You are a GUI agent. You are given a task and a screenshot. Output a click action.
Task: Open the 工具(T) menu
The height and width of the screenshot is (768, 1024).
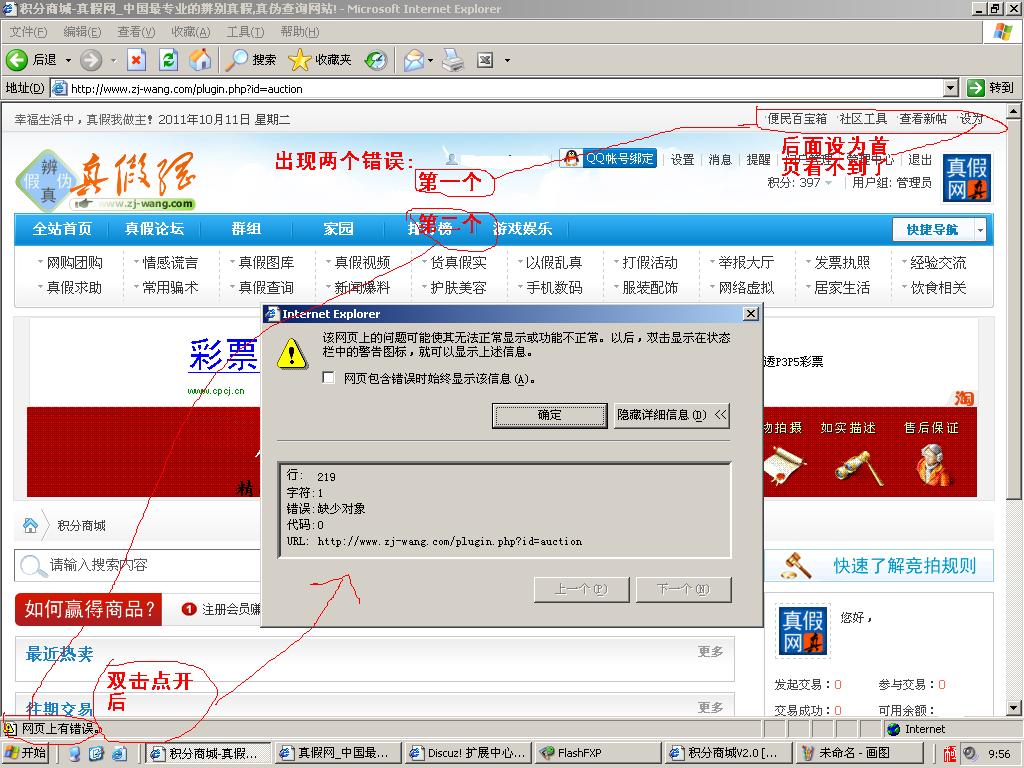(245, 32)
